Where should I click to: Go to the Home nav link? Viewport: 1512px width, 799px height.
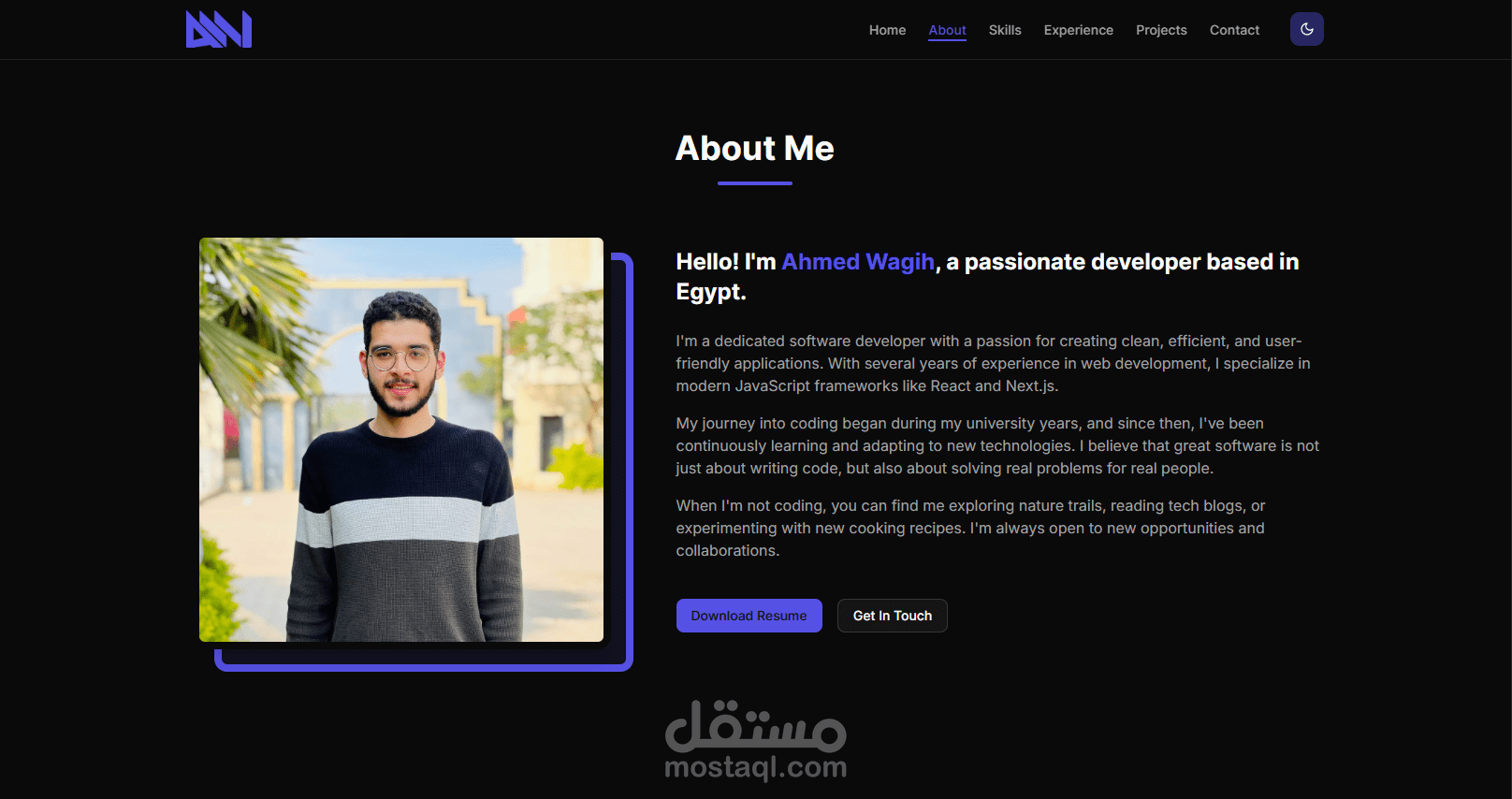click(887, 30)
